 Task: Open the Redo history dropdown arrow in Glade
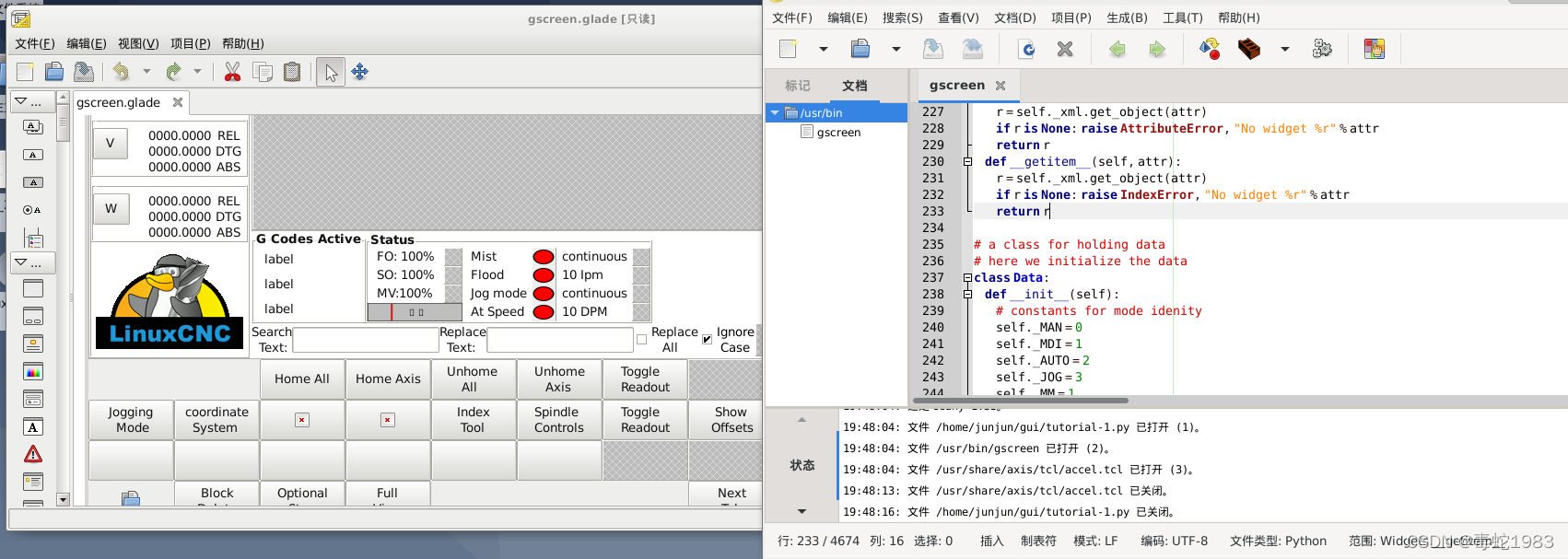(x=197, y=72)
